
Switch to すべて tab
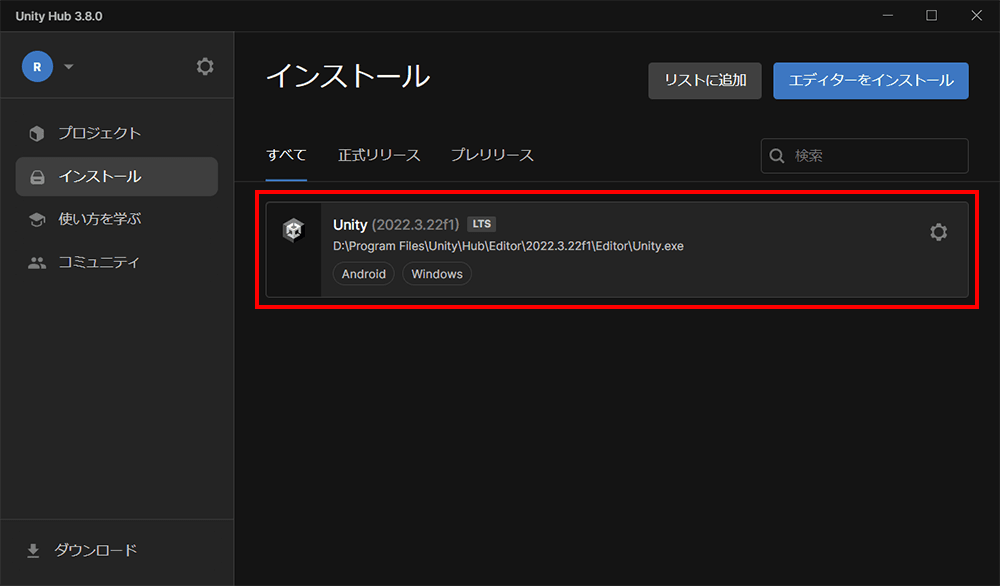(x=286, y=155)
